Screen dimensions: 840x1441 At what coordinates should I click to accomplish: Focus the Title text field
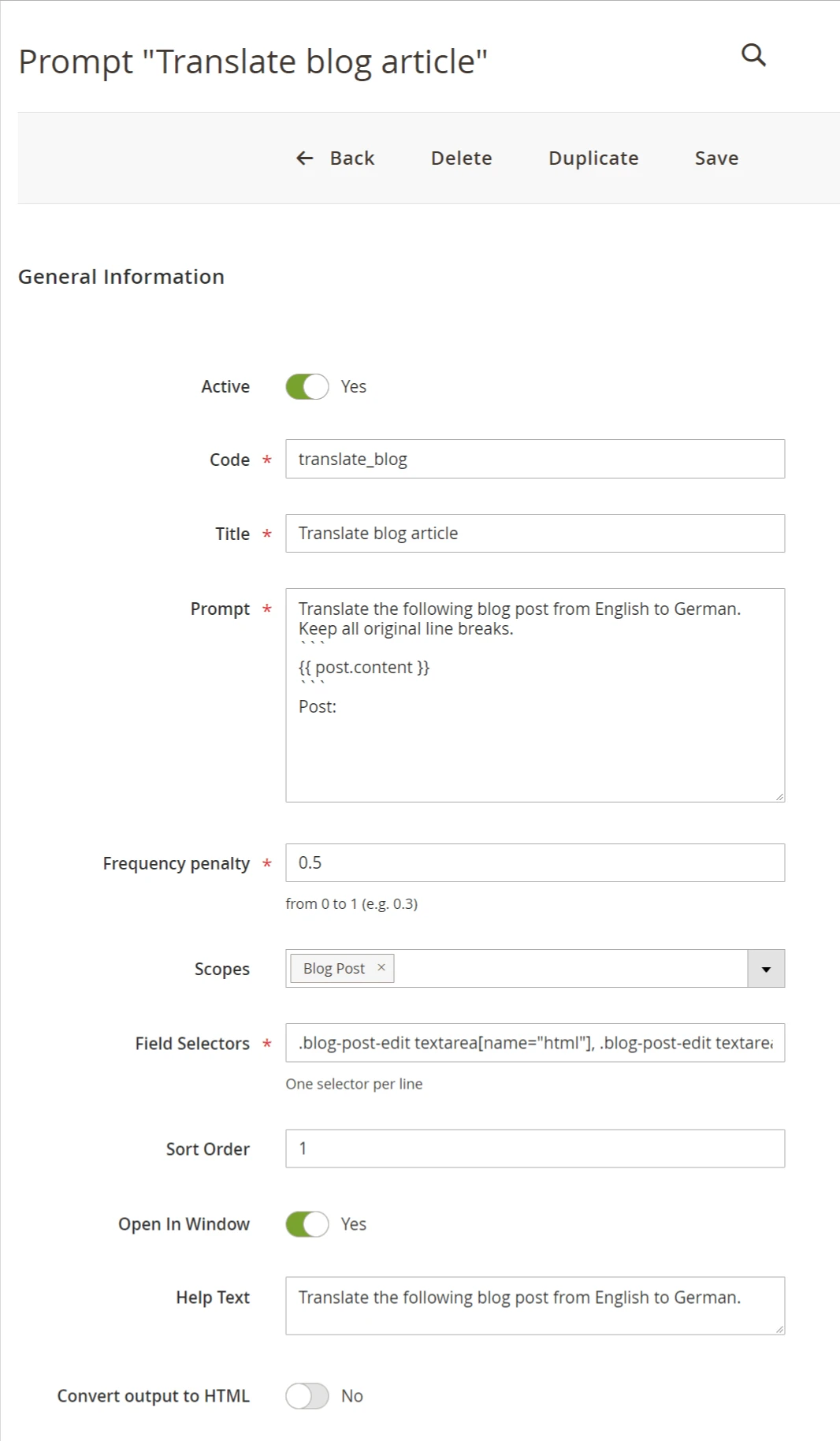coord(534,534)
